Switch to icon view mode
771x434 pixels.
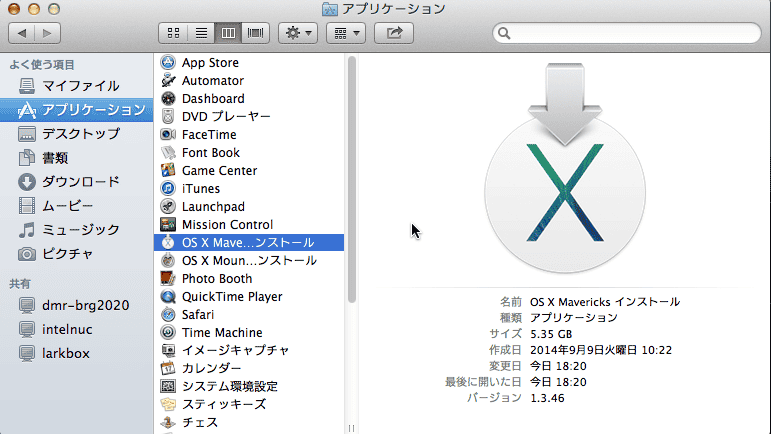173,33
